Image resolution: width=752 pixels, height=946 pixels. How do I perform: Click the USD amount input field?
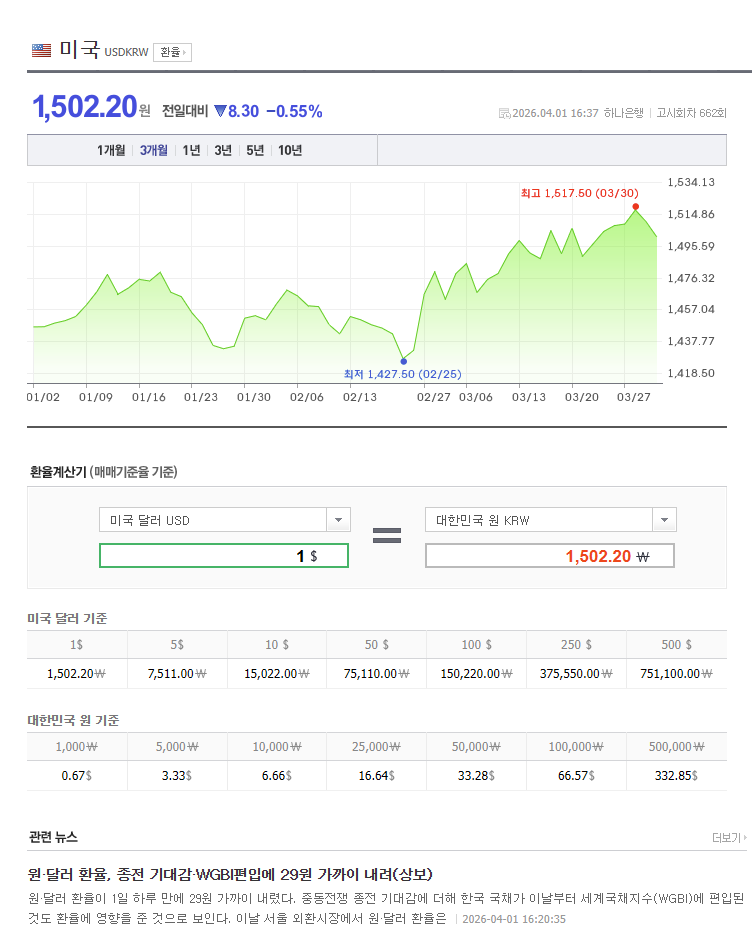tap(224, 556)
